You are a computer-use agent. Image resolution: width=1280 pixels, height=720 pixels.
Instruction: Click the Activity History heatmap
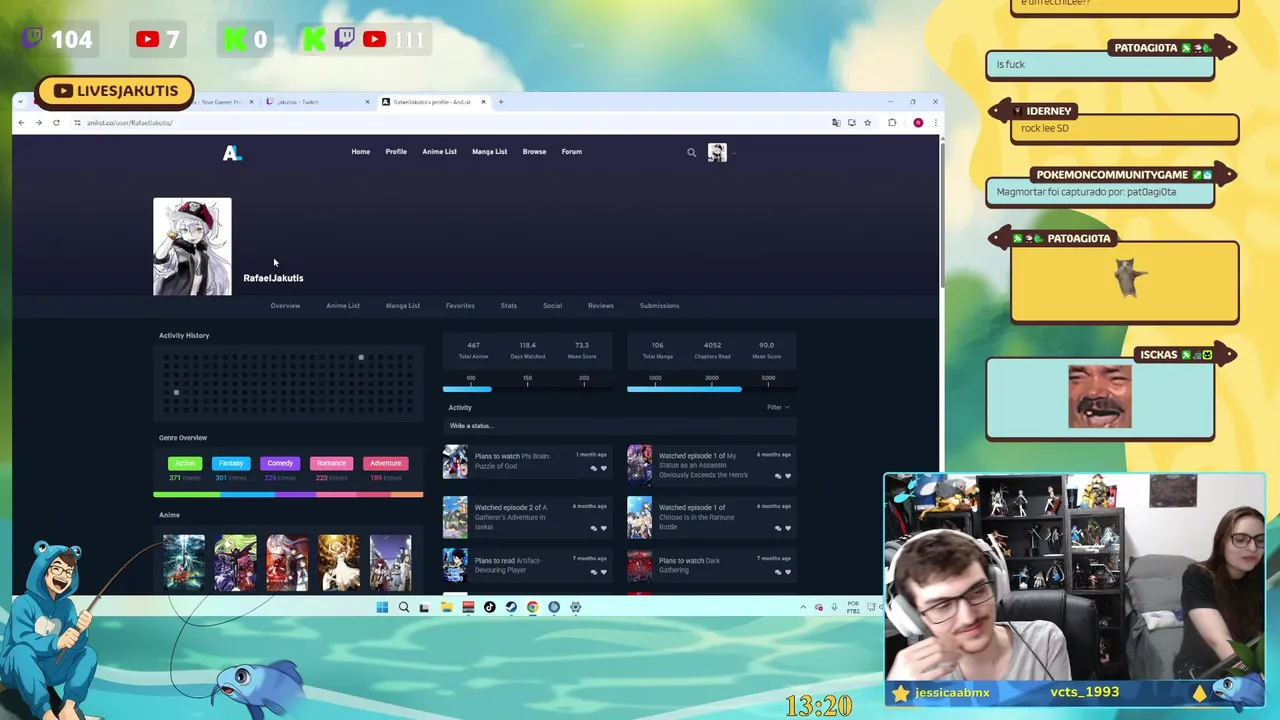(x=288, y=383)
